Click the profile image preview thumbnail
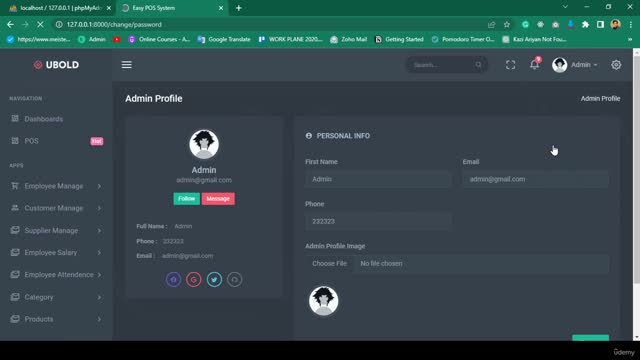640x360 pixels. (323, 301)
